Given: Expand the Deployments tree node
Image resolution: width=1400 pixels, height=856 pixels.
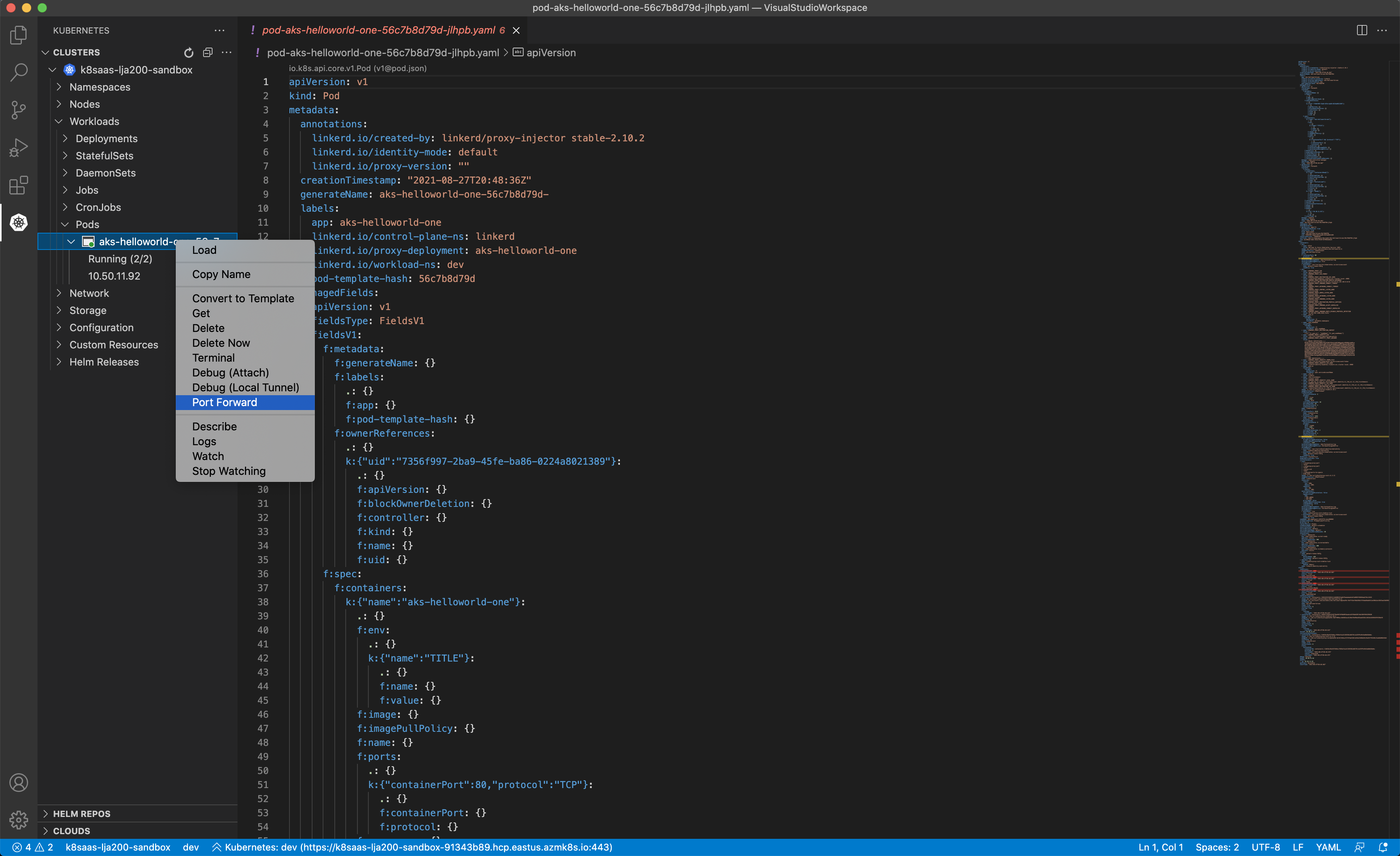Looking at the screenshot, I should coord(65,139).
